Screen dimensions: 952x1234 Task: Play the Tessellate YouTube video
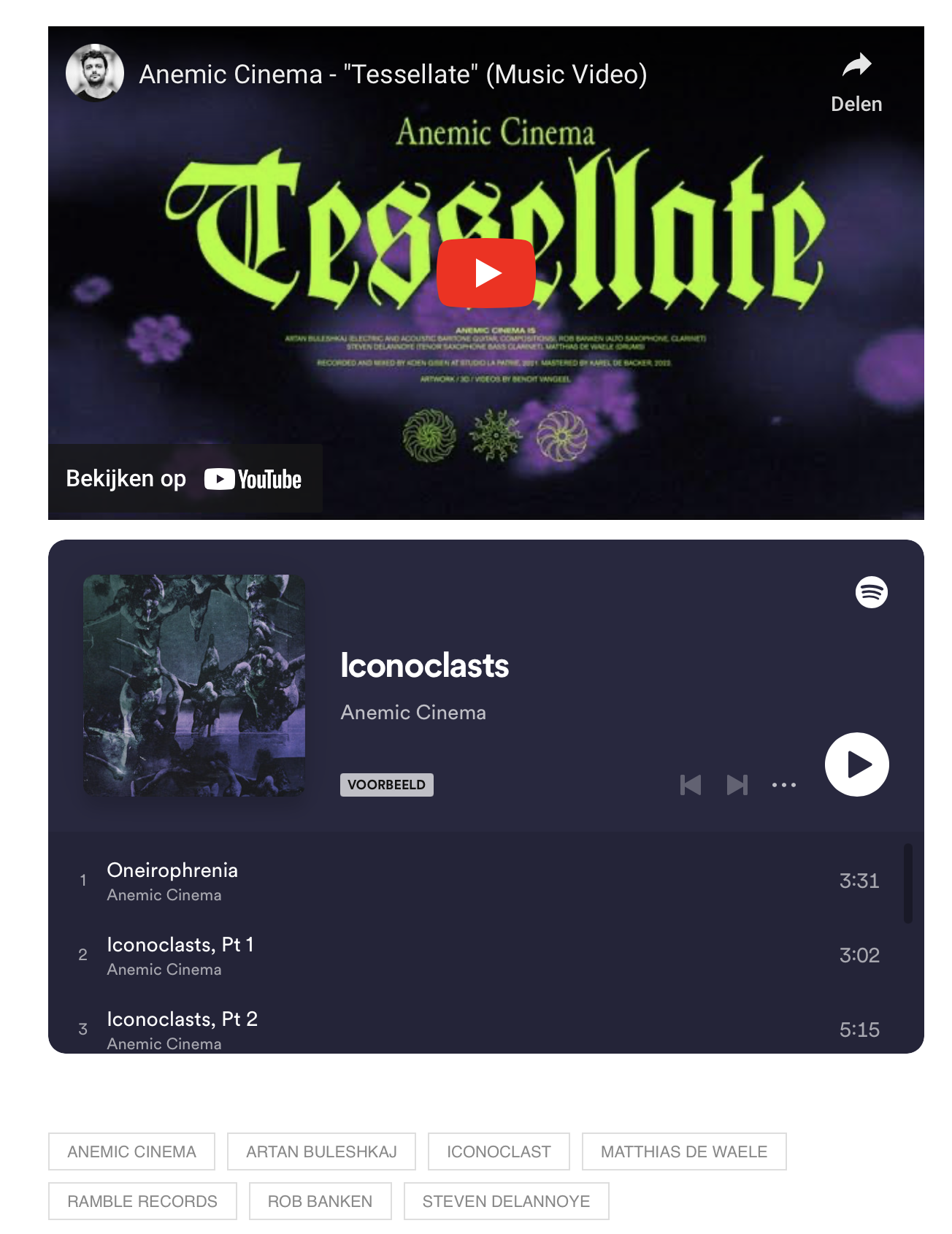486,273
